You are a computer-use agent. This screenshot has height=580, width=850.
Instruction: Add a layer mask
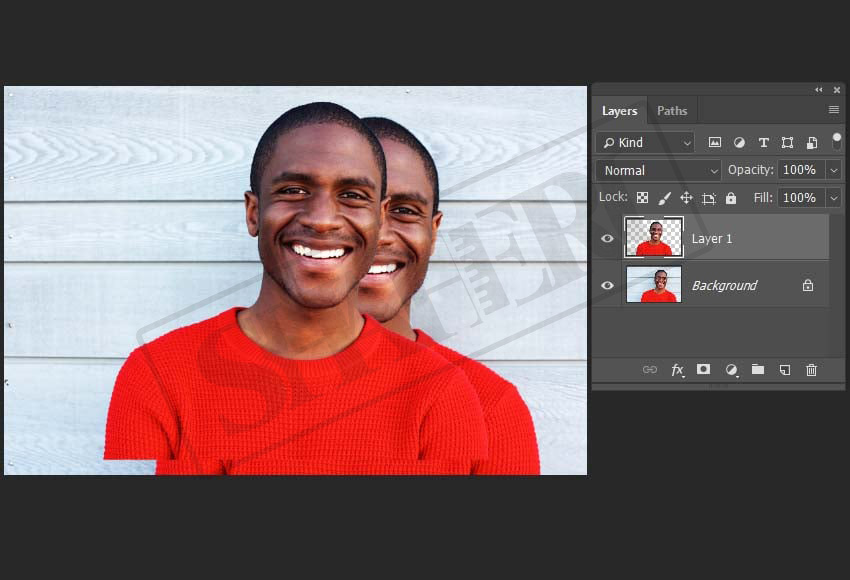click(703, 370)
